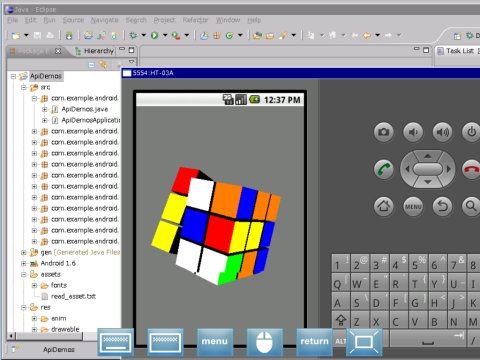480x360 pixels.
Task: Select ApiDemosApplication file in the tree
Action: point(91,120)
